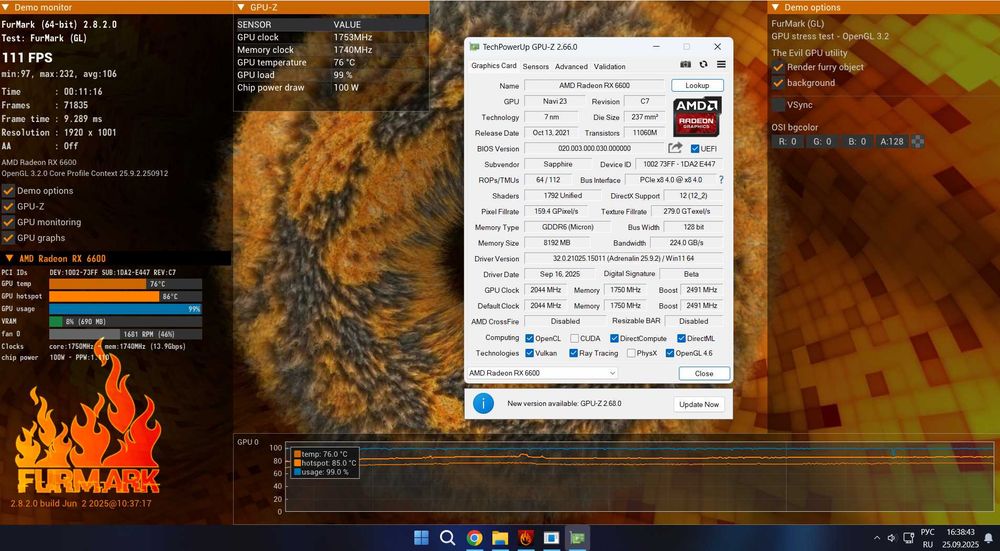Image resolution: width=1000 pixels, height=551 pixels.
Task: Click the Driver Version value field
Action: [x=623, y=259]
